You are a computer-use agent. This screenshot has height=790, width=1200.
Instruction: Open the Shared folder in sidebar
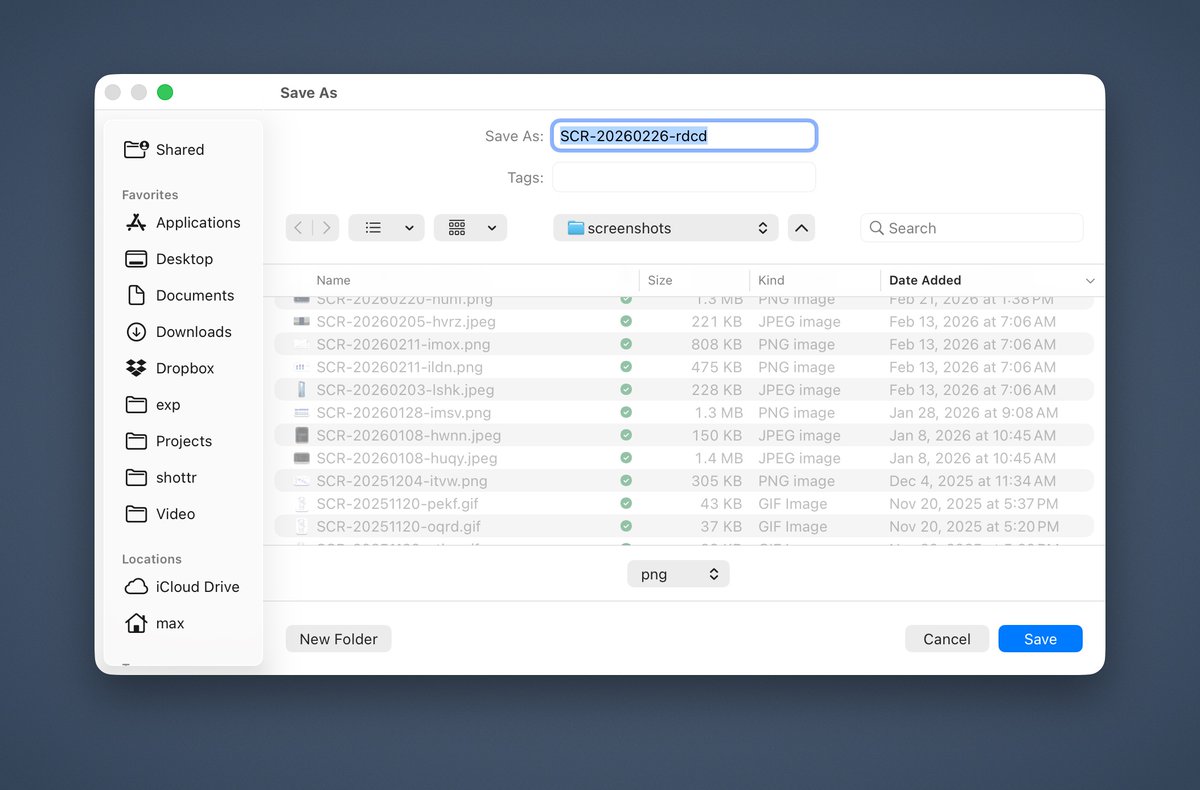pyautogui.click(x=164, y=150)
